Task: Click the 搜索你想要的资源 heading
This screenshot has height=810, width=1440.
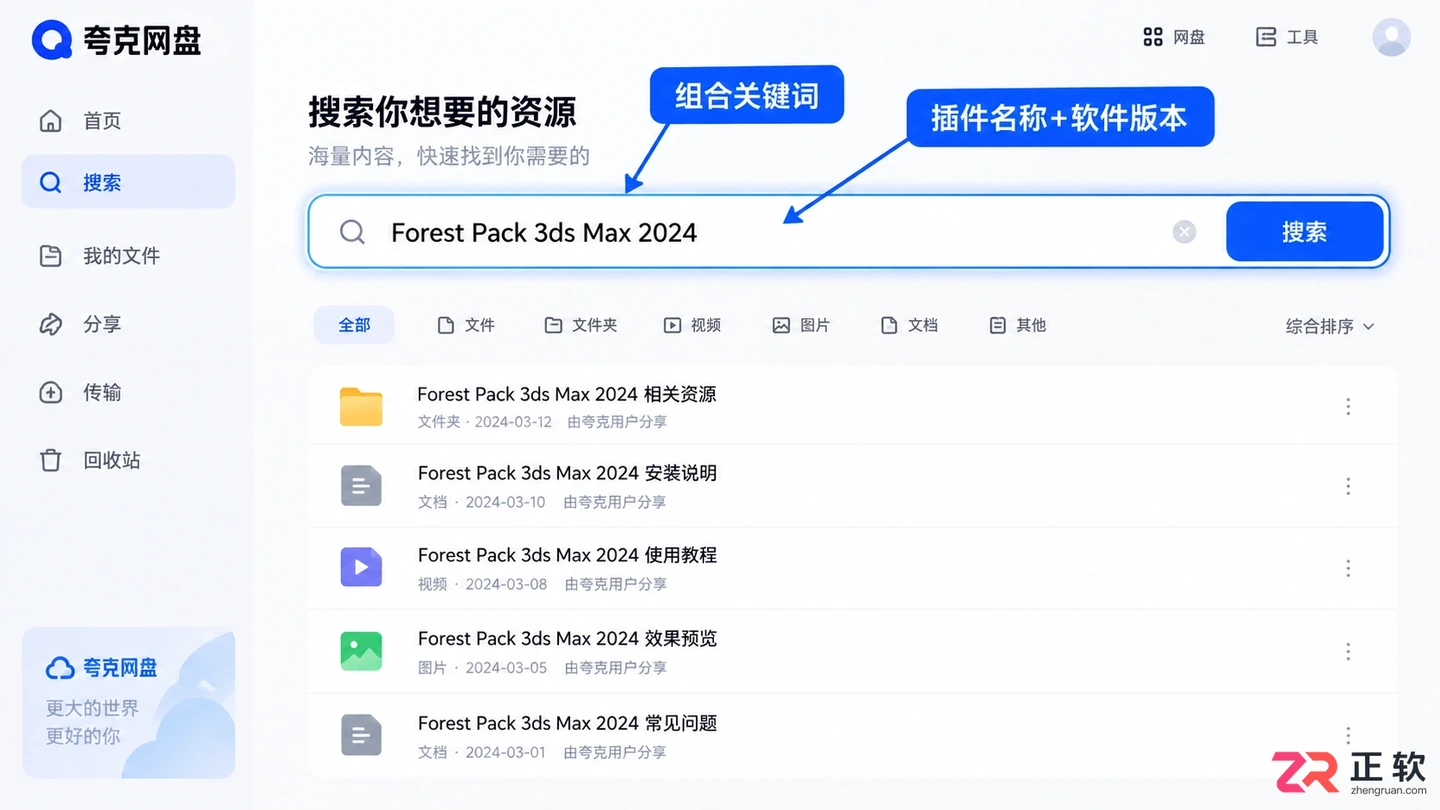Action: pos(442,112)
